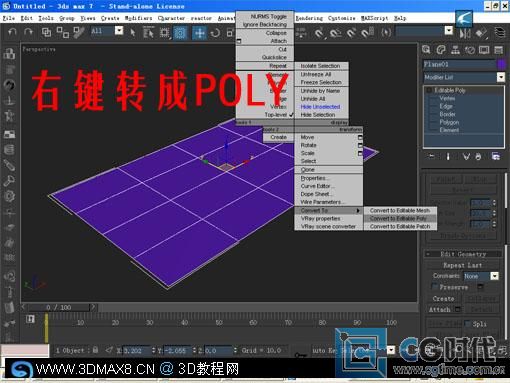Click the Redo arrow icon
This screenshot has width=510, height=383.
[28, 32]
